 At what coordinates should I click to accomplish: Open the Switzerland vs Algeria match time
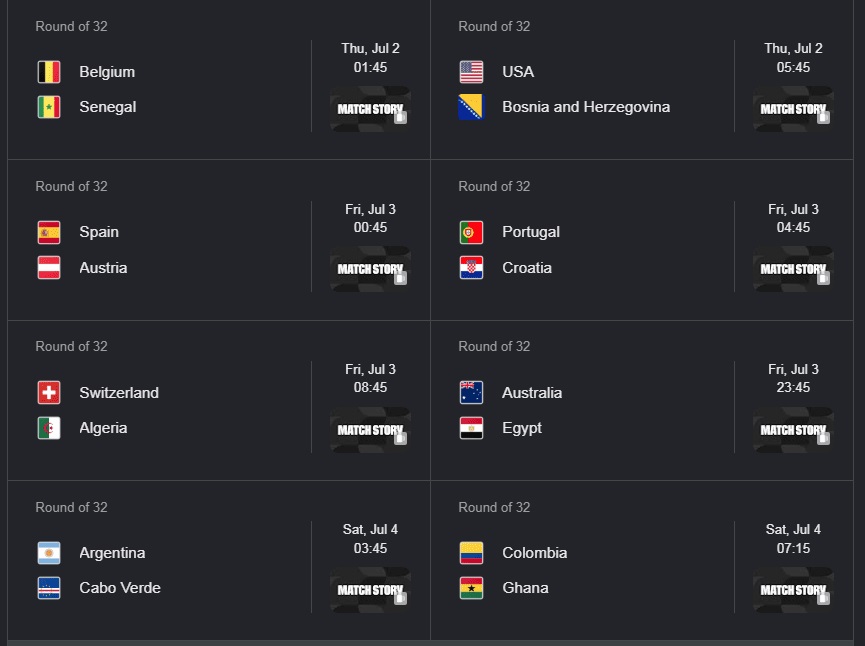tap(370, 378)
